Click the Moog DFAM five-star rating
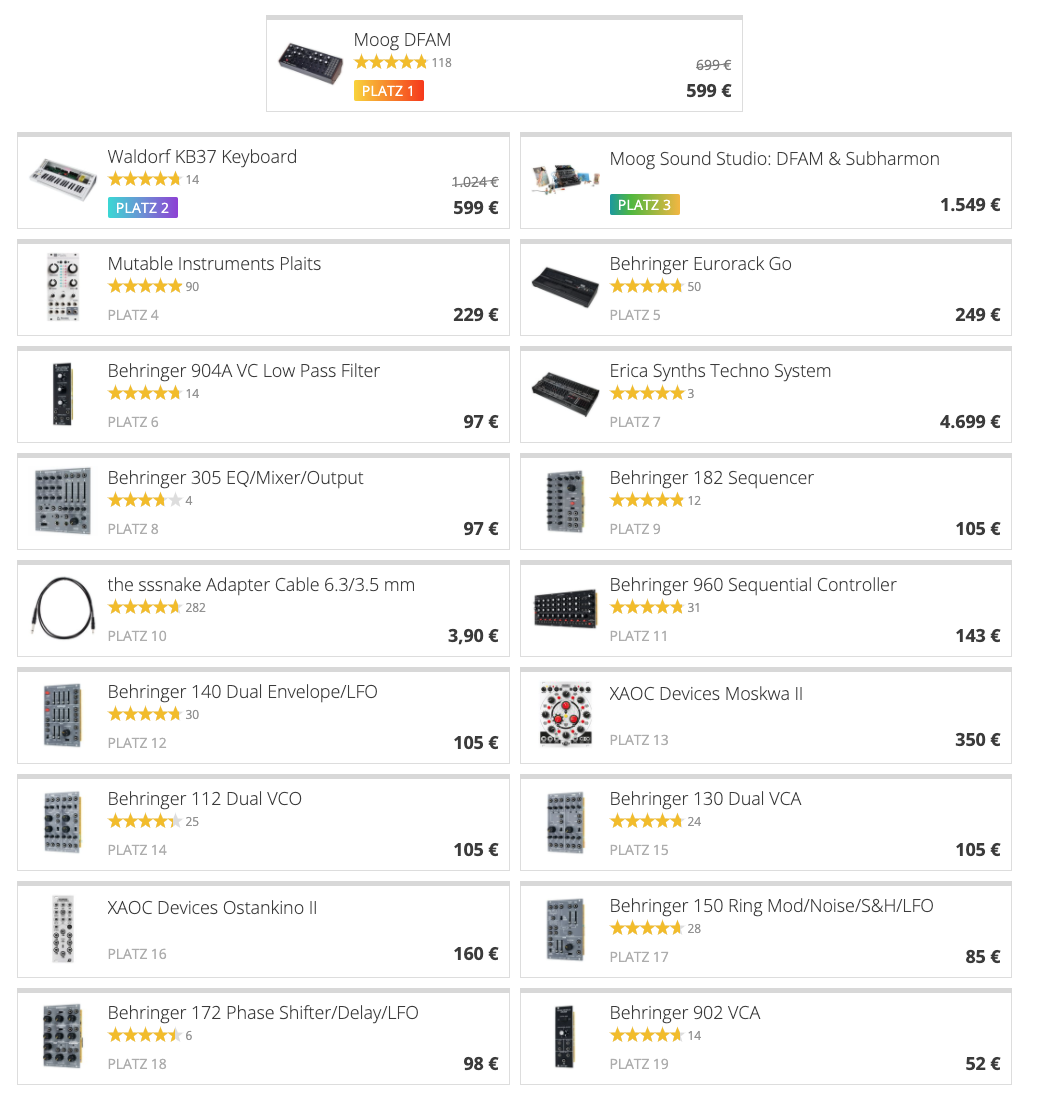Viewport: 1038px width, 1112px height. point(390,62)
